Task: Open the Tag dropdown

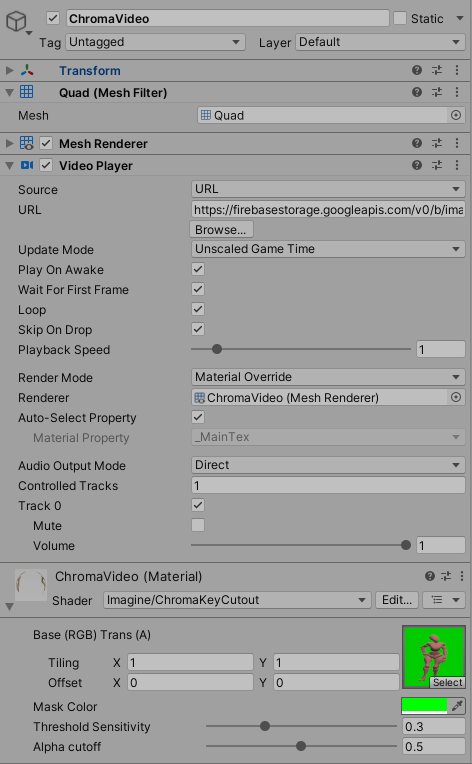Action: click(x=155, y=42)
